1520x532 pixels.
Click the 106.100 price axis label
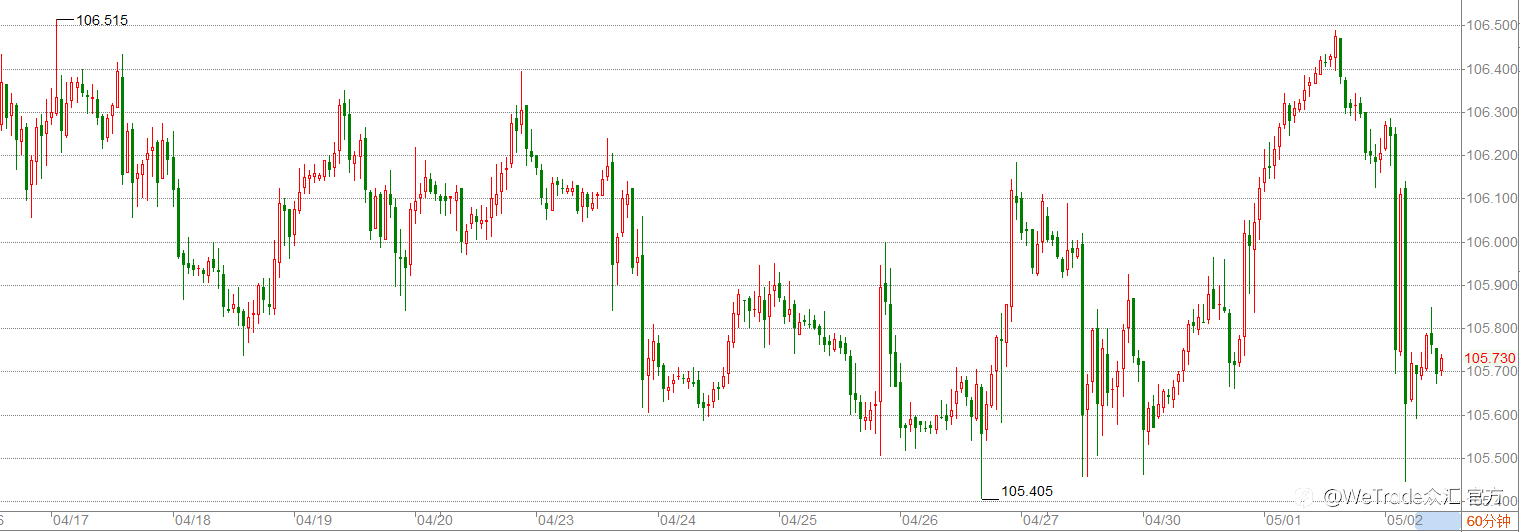click(1490, 198)
